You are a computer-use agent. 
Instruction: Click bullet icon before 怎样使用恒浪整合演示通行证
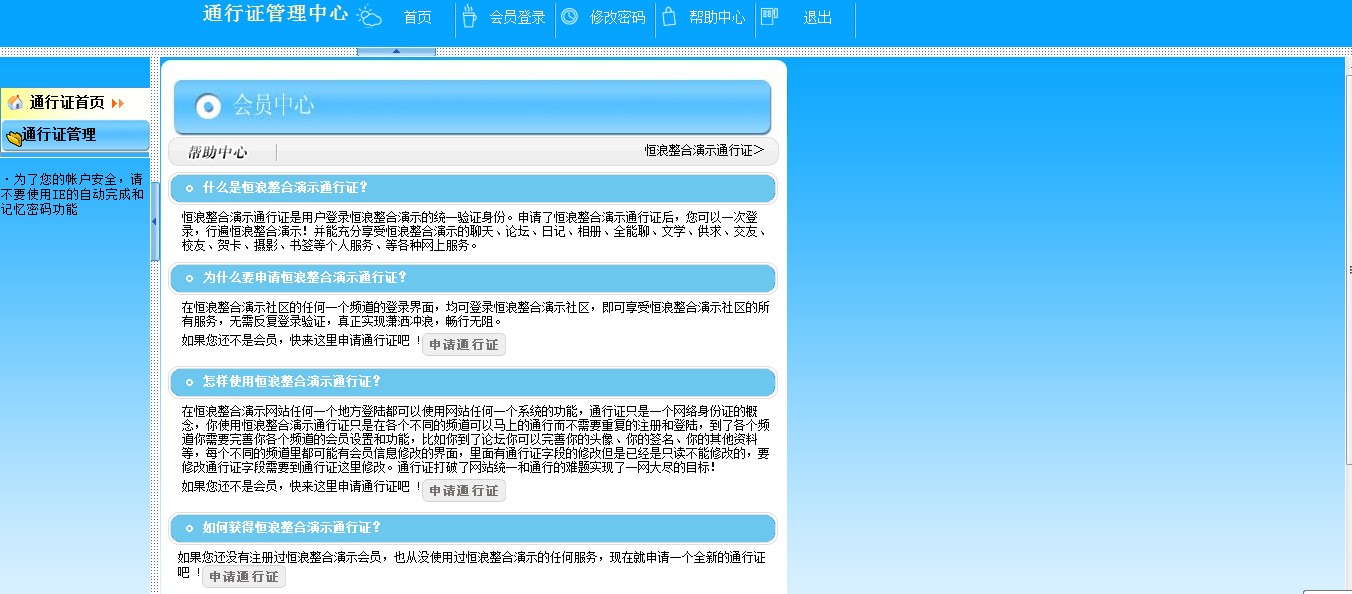(189, 382)
